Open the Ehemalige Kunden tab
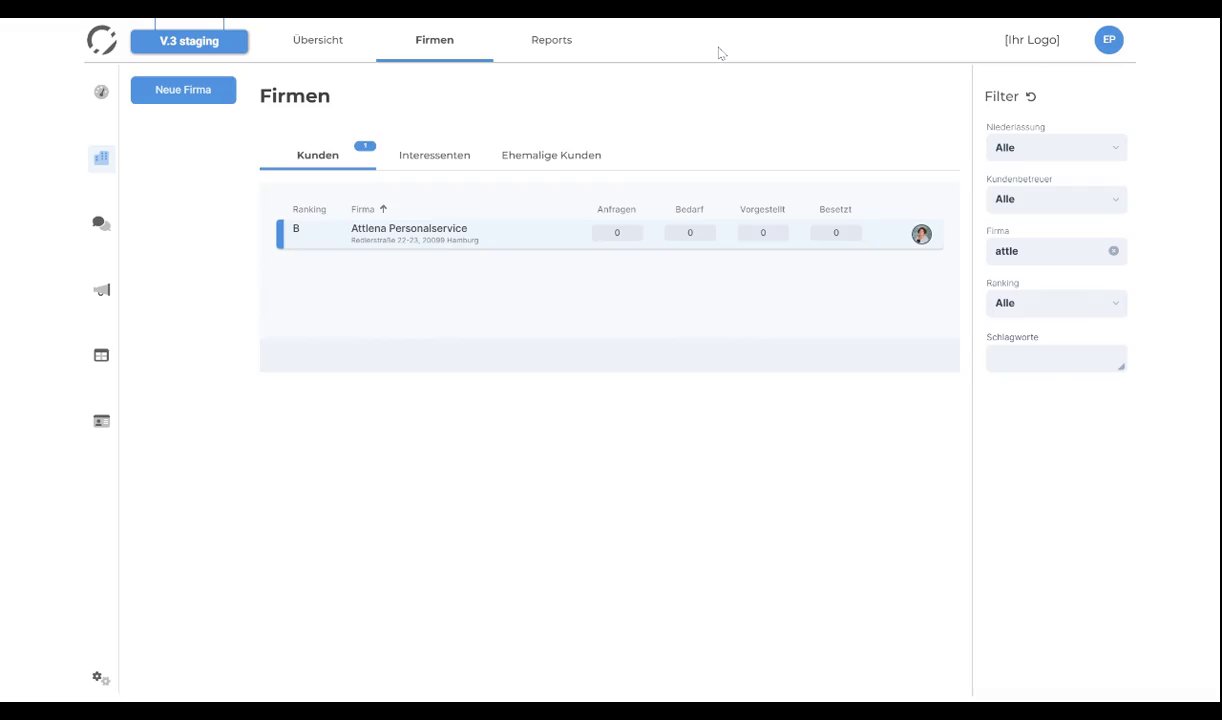 [551, 155]
